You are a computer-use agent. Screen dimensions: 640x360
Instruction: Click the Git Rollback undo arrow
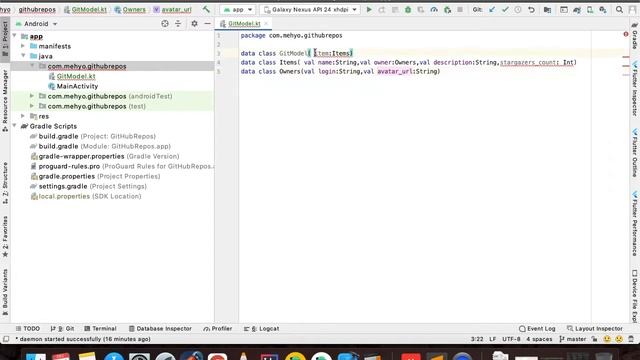click(x=531, y=9)
